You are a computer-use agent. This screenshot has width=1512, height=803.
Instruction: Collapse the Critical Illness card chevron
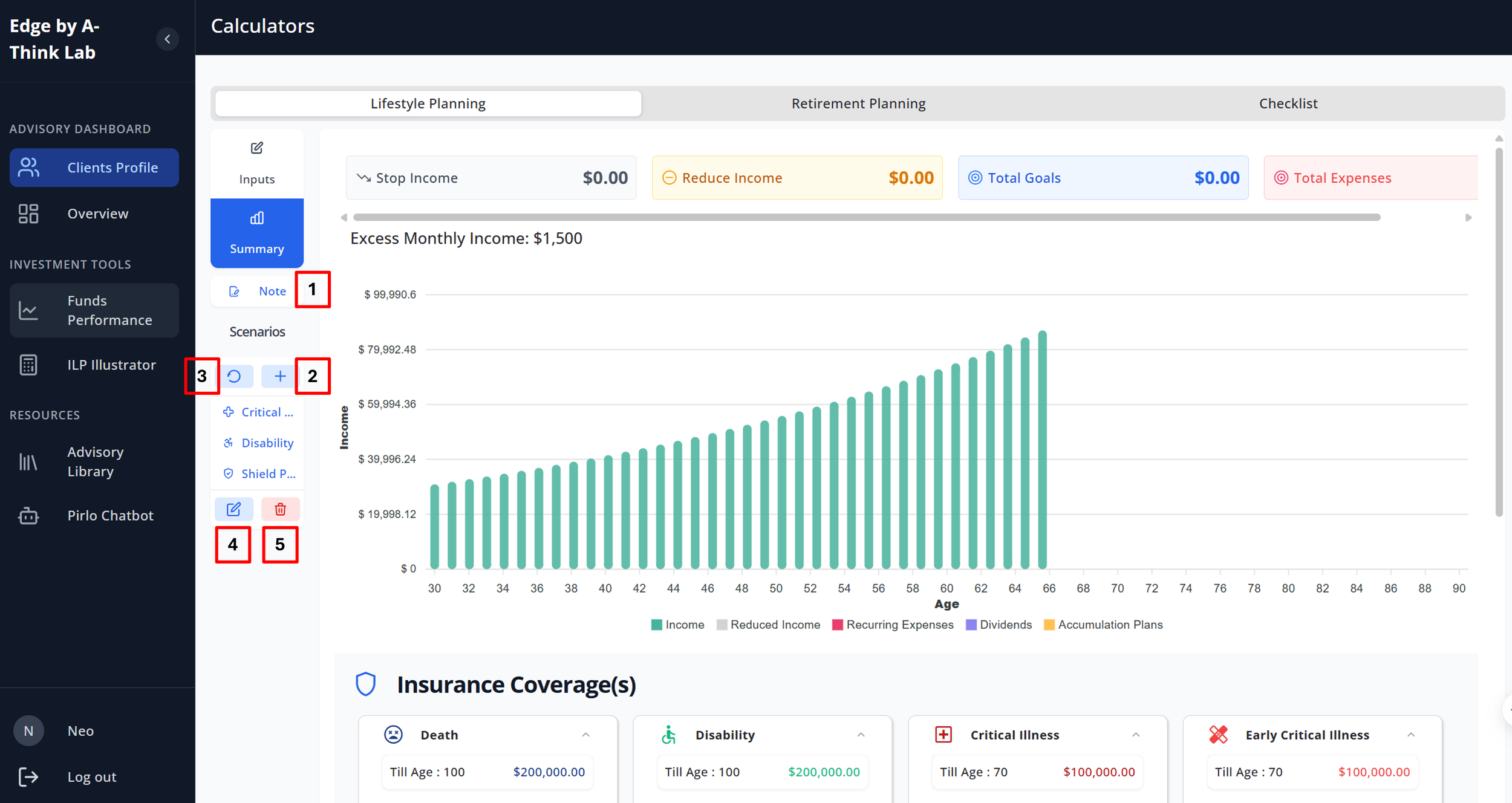coord(1135,735)
